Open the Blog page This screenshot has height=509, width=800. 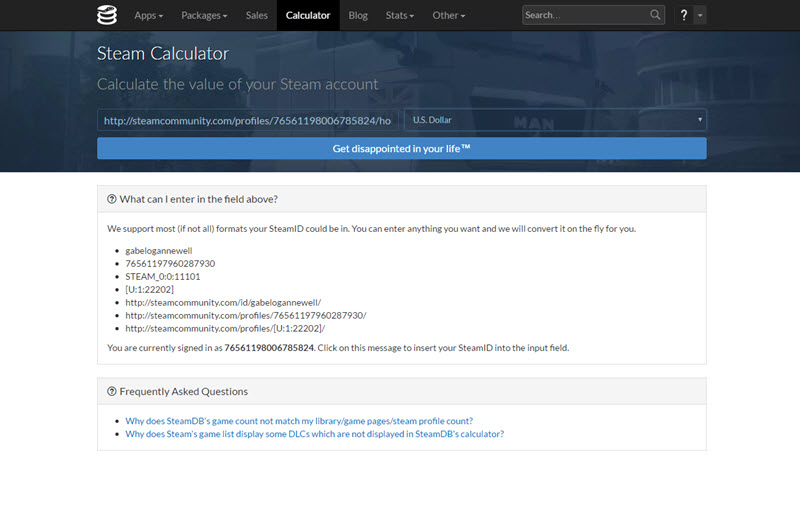click(x=358, y=15)
